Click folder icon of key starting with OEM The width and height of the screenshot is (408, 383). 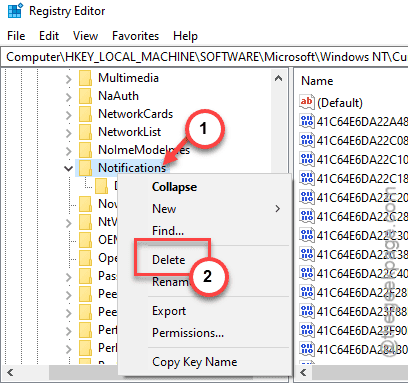tap(85, 239)
